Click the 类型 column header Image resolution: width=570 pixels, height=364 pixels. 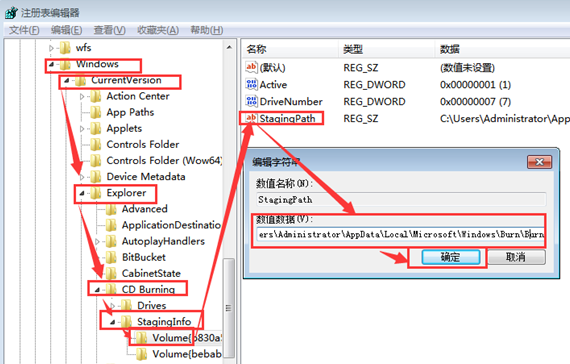tap(386, 49)
